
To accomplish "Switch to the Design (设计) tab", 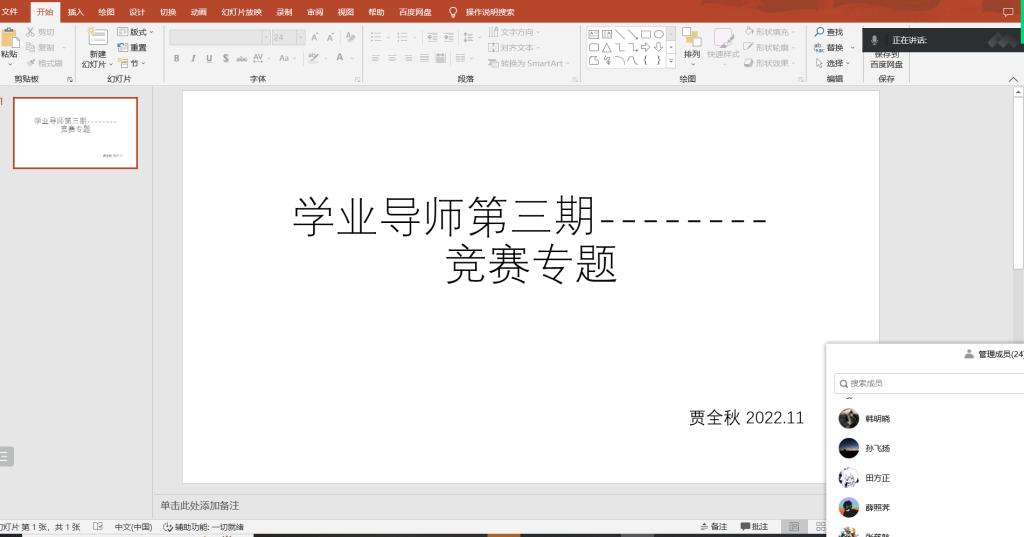I will tap(137, 12).
